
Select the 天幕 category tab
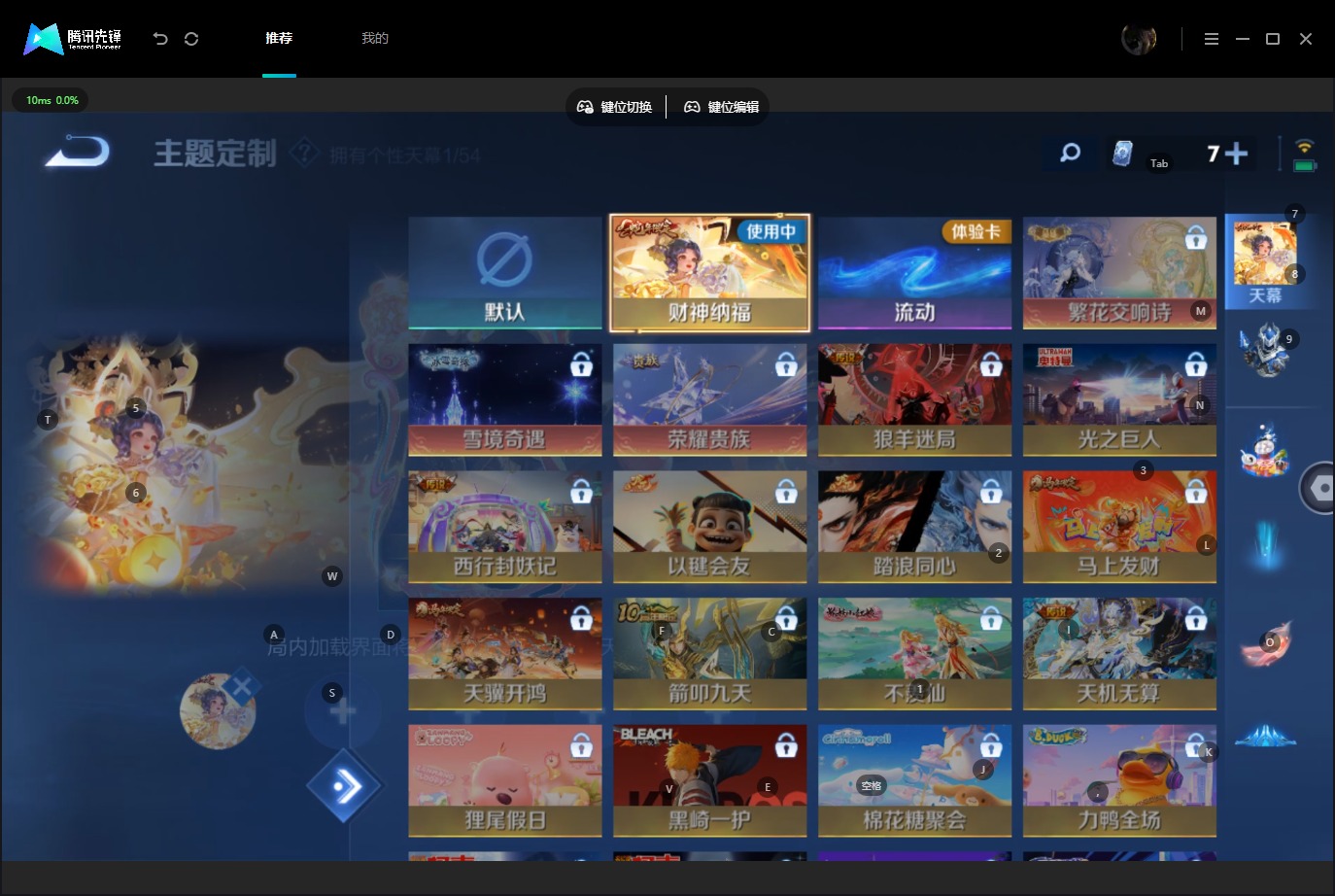[1265, 261]
